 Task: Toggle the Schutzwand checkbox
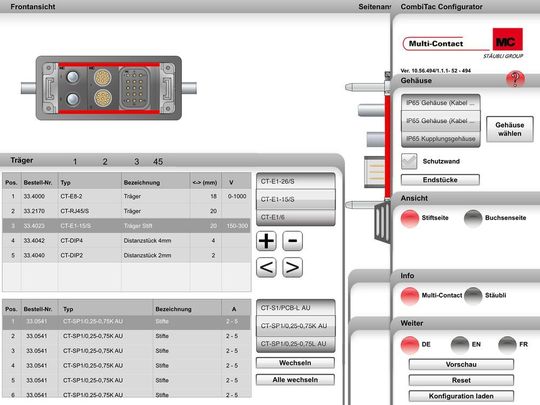[x=409, y=161]
